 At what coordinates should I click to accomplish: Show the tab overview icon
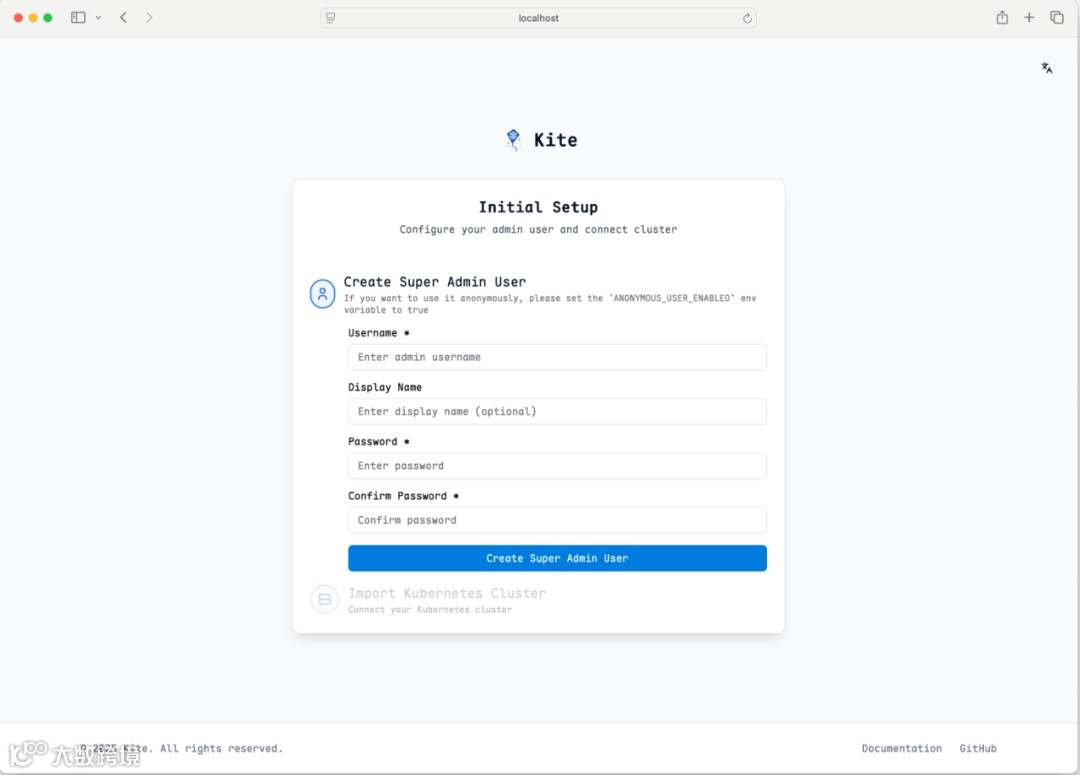[1057, 17]
